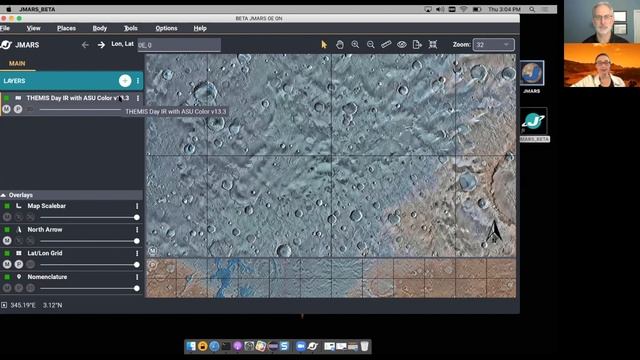Viewport: 640px width, 360px height.
Task: Click macOS Spotlight search icon
Action: coord(532,9)
